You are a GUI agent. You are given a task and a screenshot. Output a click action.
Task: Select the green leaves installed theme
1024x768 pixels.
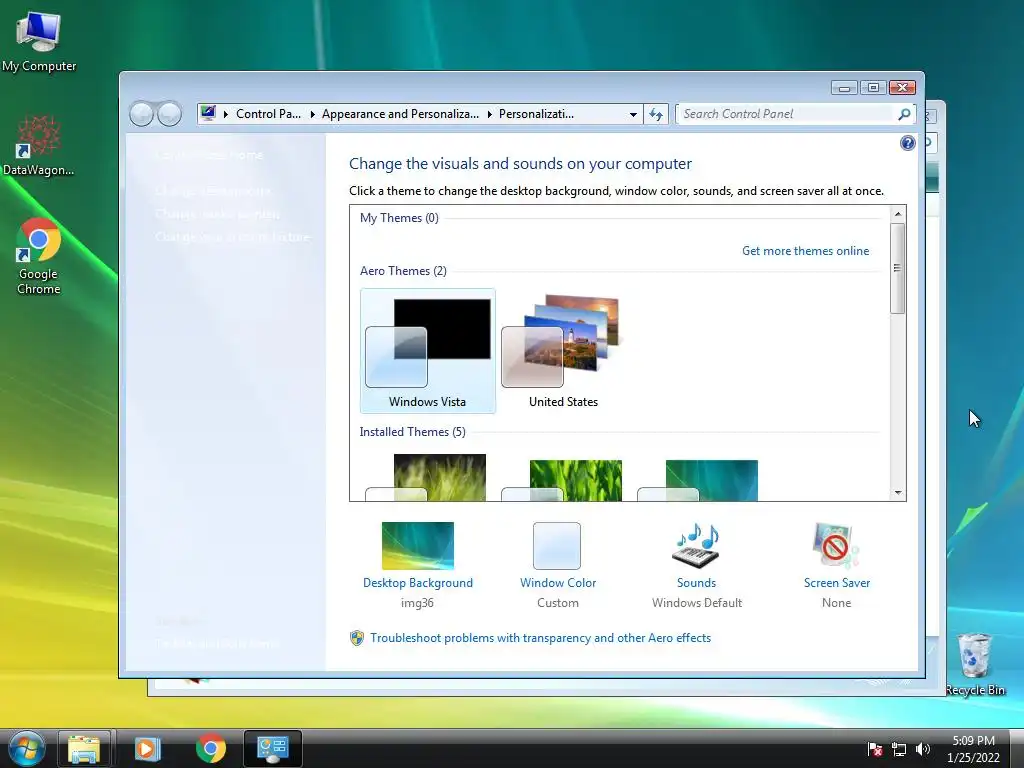click(x=564, y=480)
